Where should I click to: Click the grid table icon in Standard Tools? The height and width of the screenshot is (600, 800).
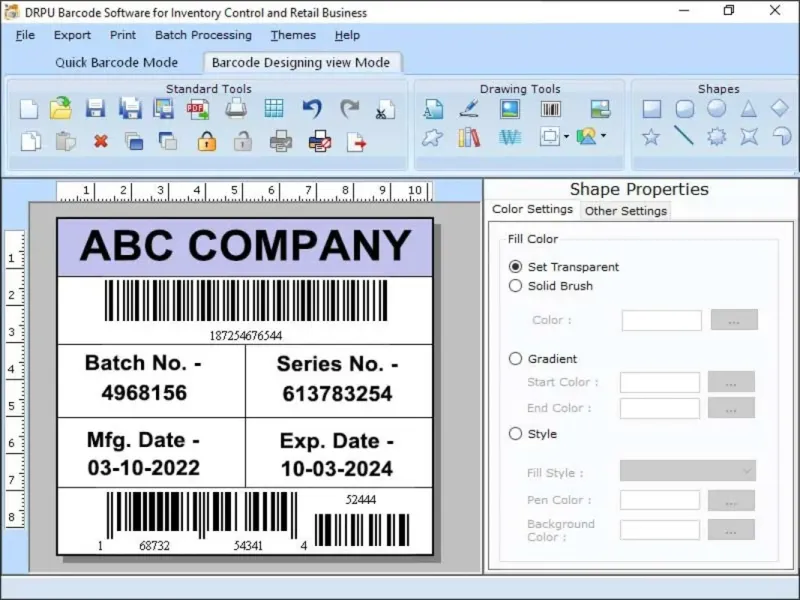(x=274, y=108)
